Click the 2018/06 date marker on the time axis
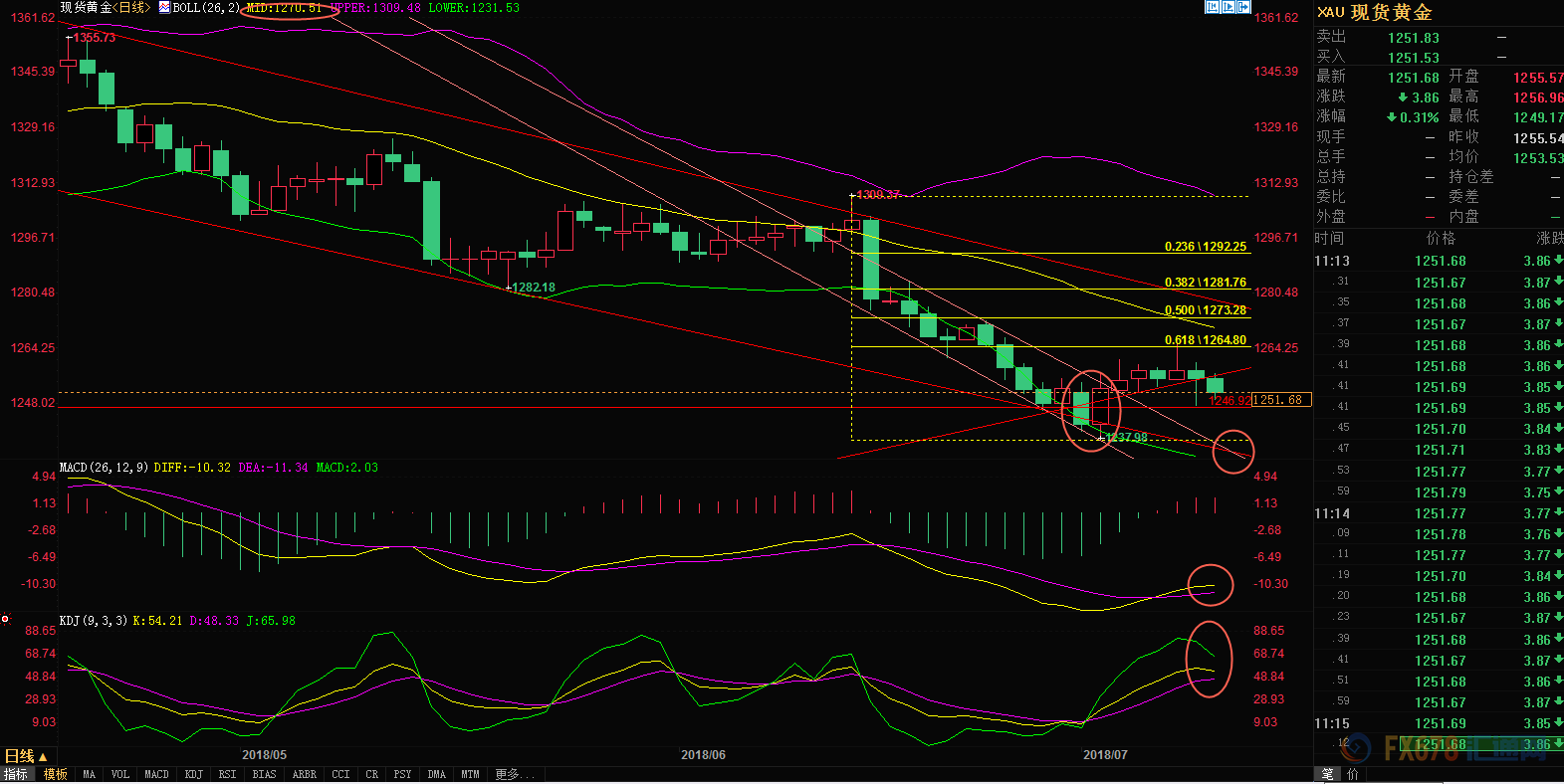This screenshot has height=784, width=1564. [703, 755]
